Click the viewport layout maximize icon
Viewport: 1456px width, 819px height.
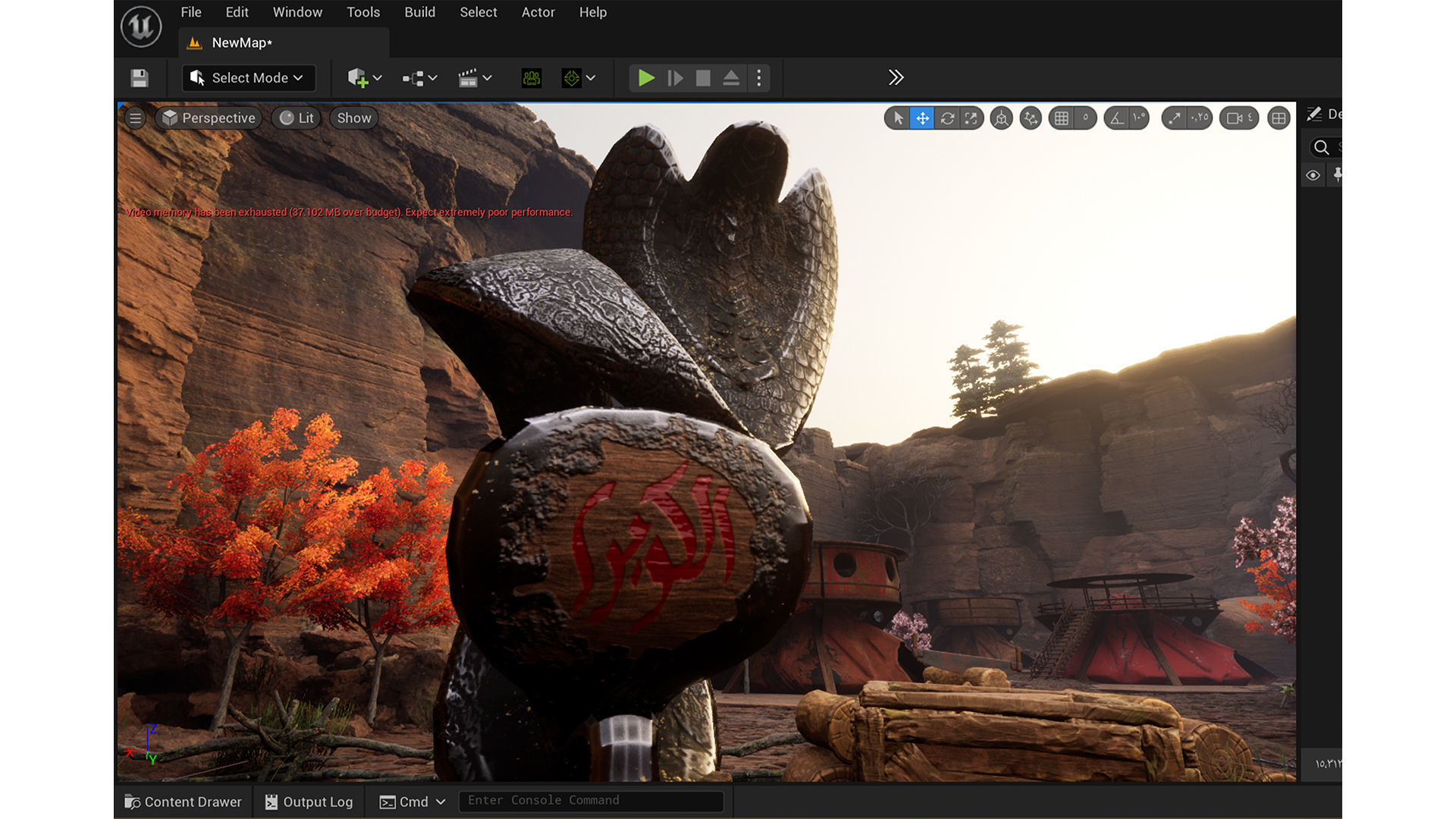(1279, 118)
